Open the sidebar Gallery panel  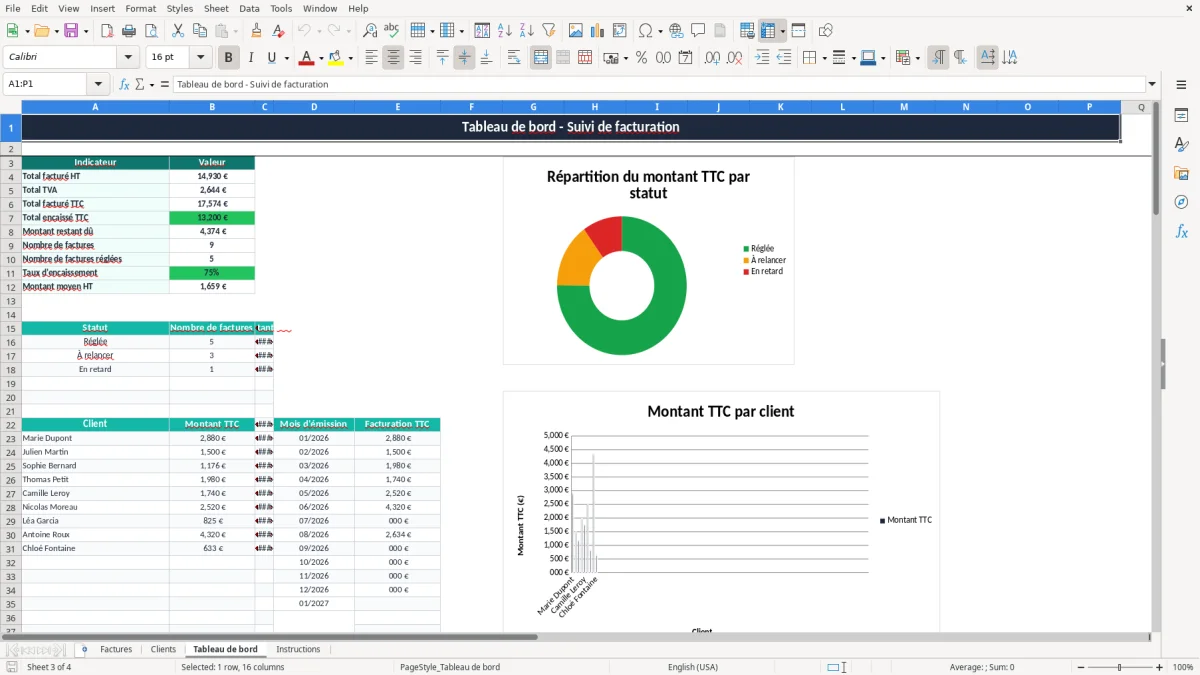[x=1181, y=173]
